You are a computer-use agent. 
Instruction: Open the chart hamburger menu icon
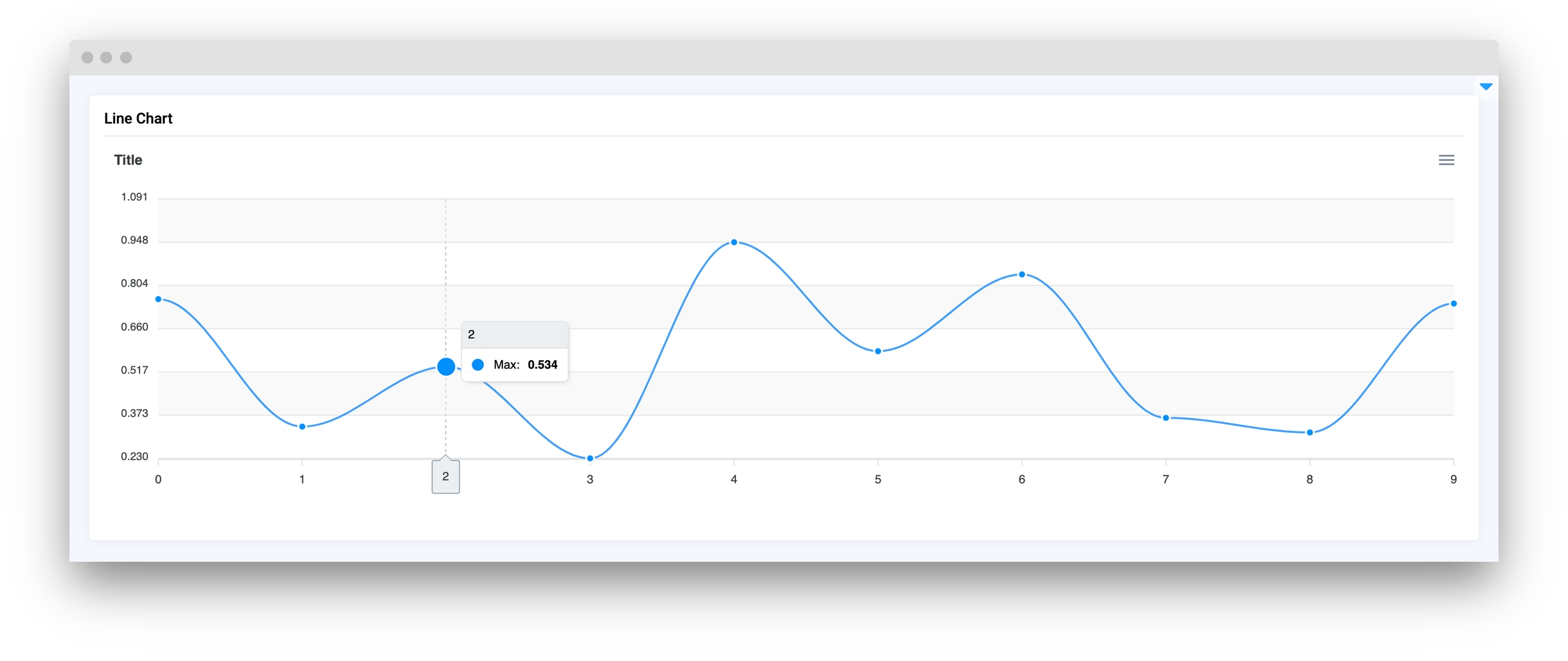(1446, 160)
